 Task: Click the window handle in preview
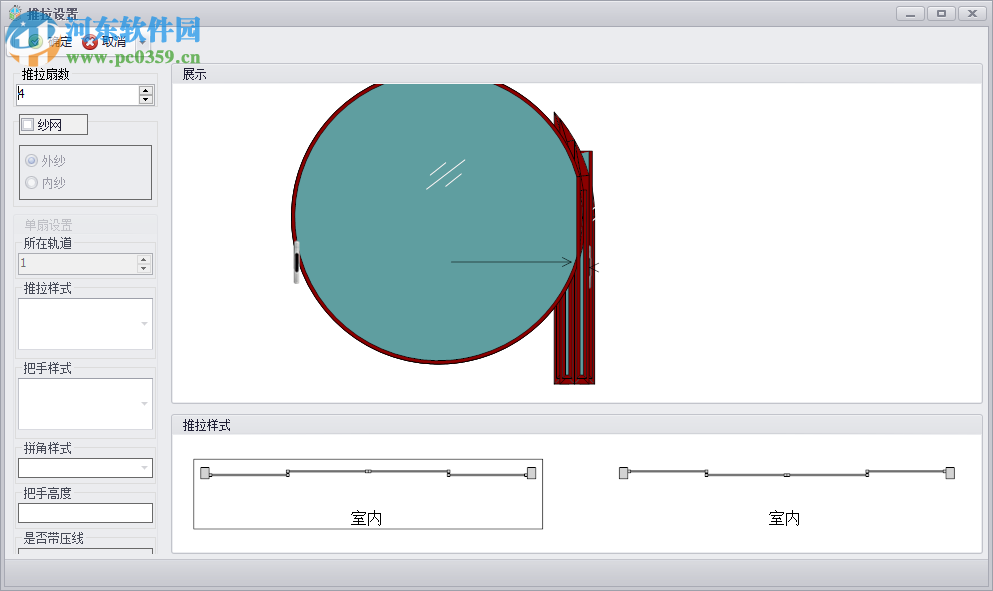coord(296,262)
